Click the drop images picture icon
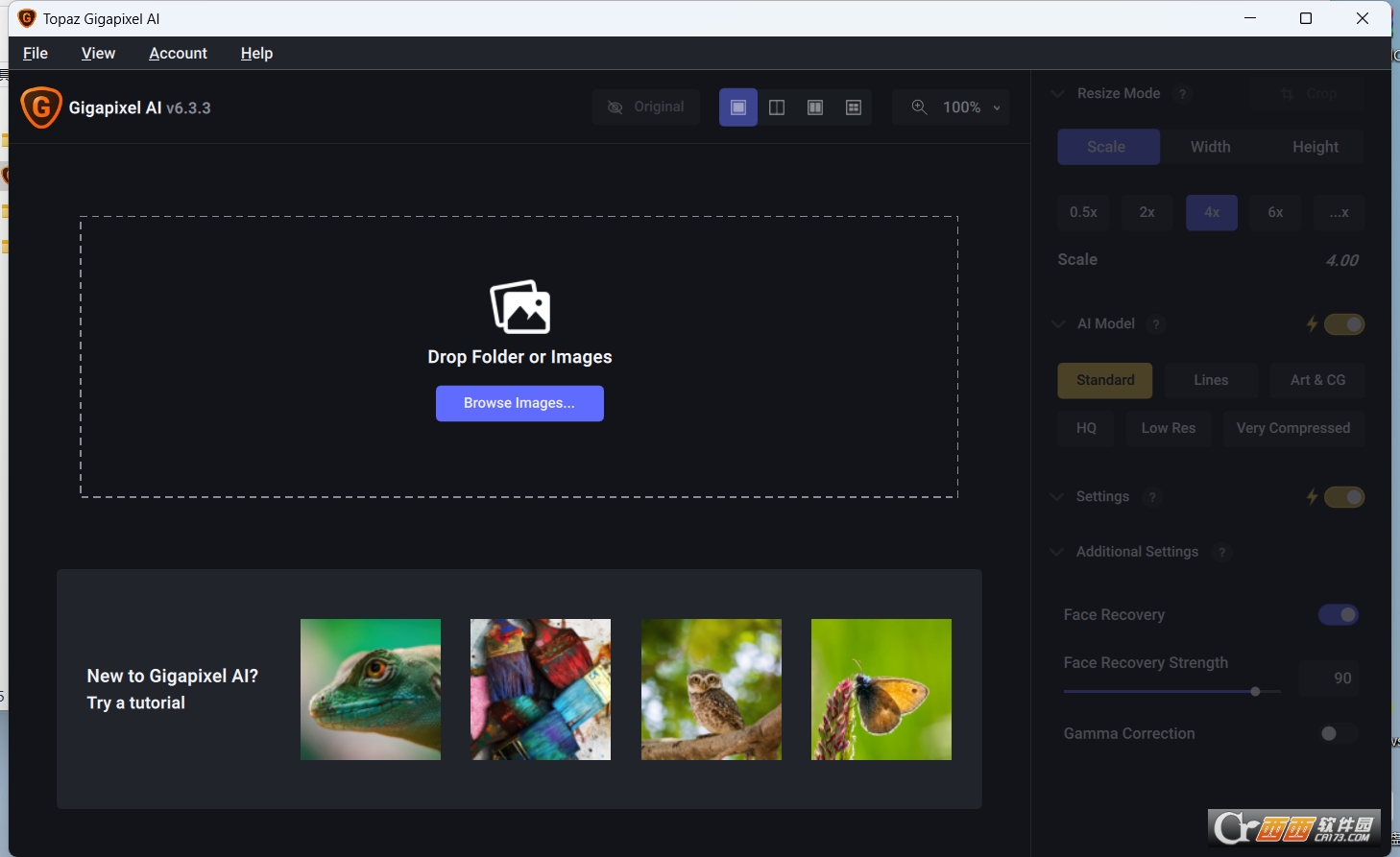 (519, 307)
